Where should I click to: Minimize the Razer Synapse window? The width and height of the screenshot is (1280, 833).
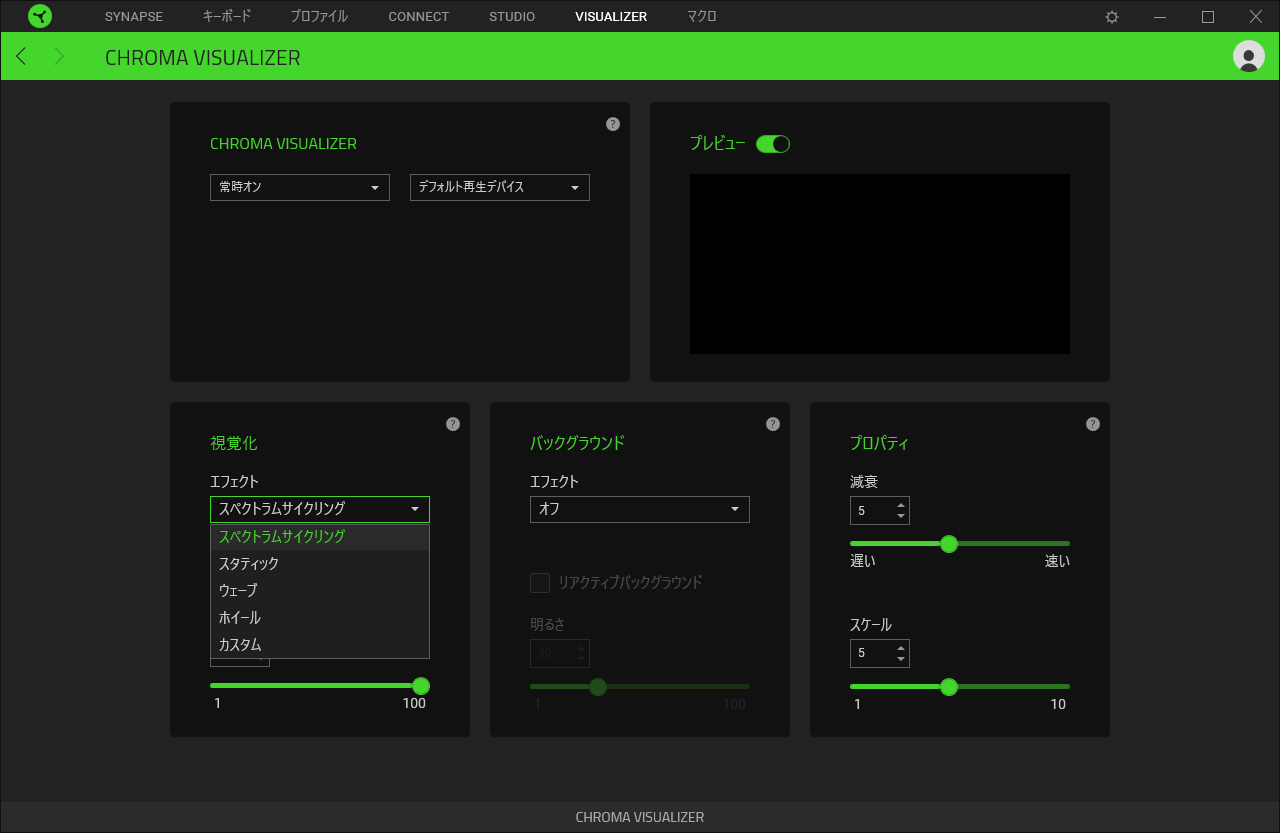tap(1160, 17)
